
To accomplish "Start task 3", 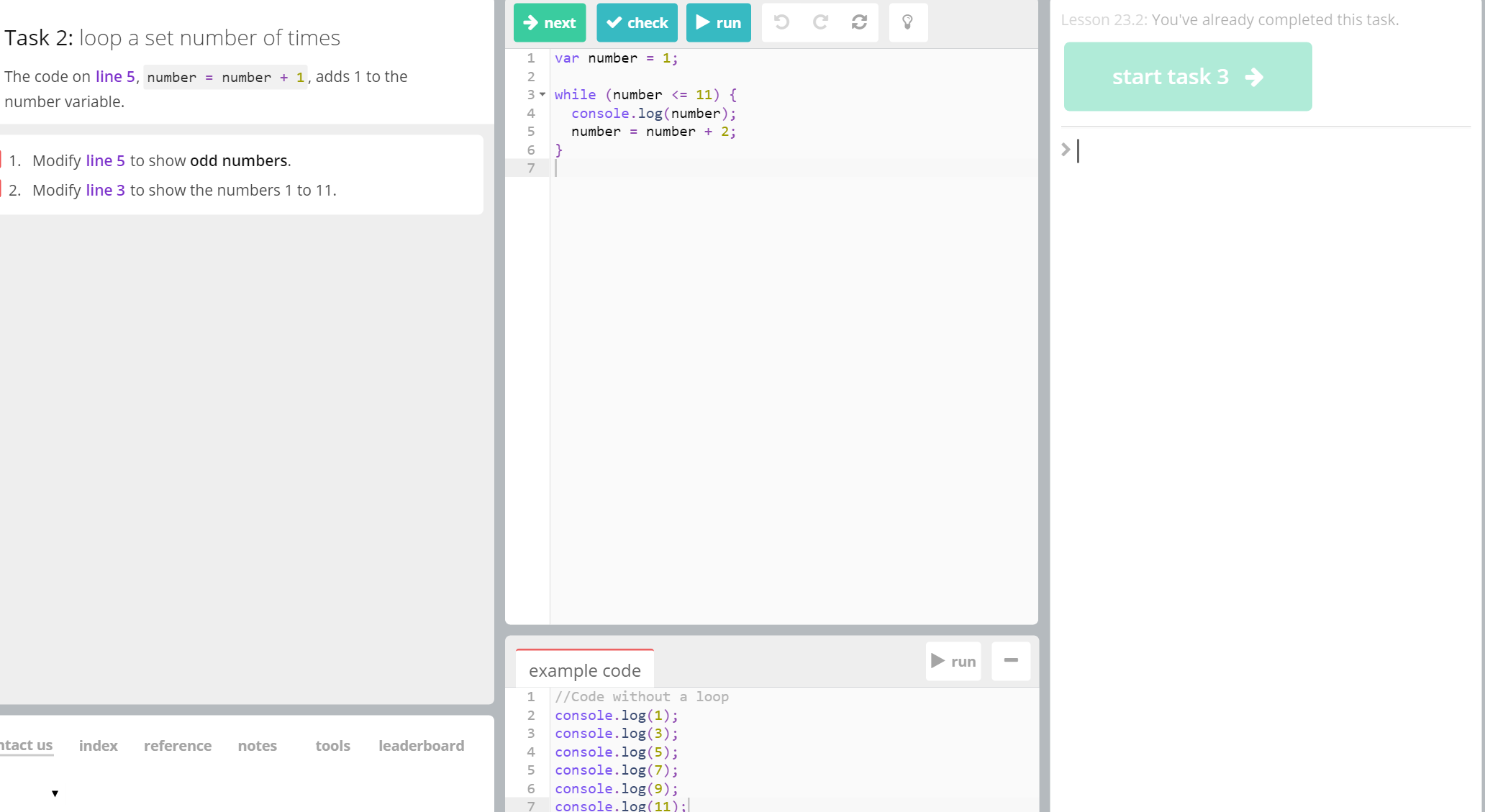I will [1187, 76].
